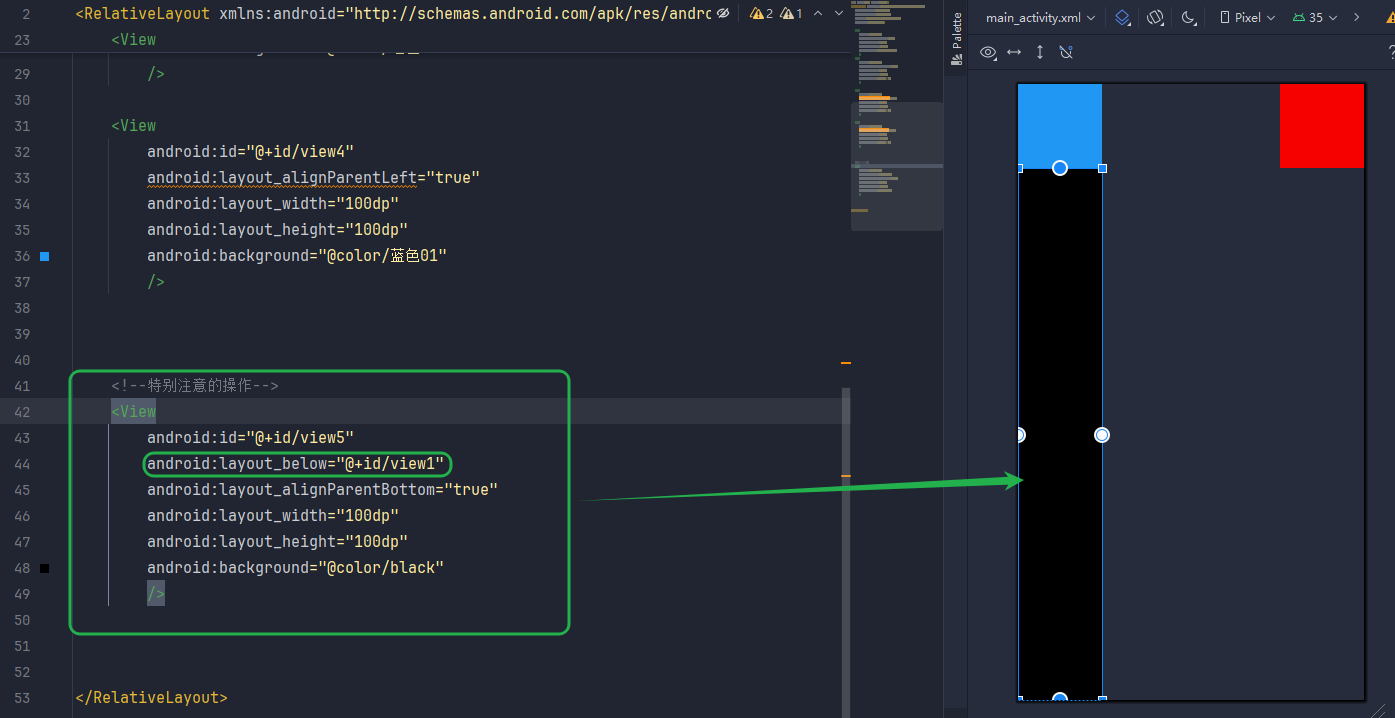1395x718 pixels.
Task: Click the closing </RelativeLayout> tag
Action: pos(151,698)
